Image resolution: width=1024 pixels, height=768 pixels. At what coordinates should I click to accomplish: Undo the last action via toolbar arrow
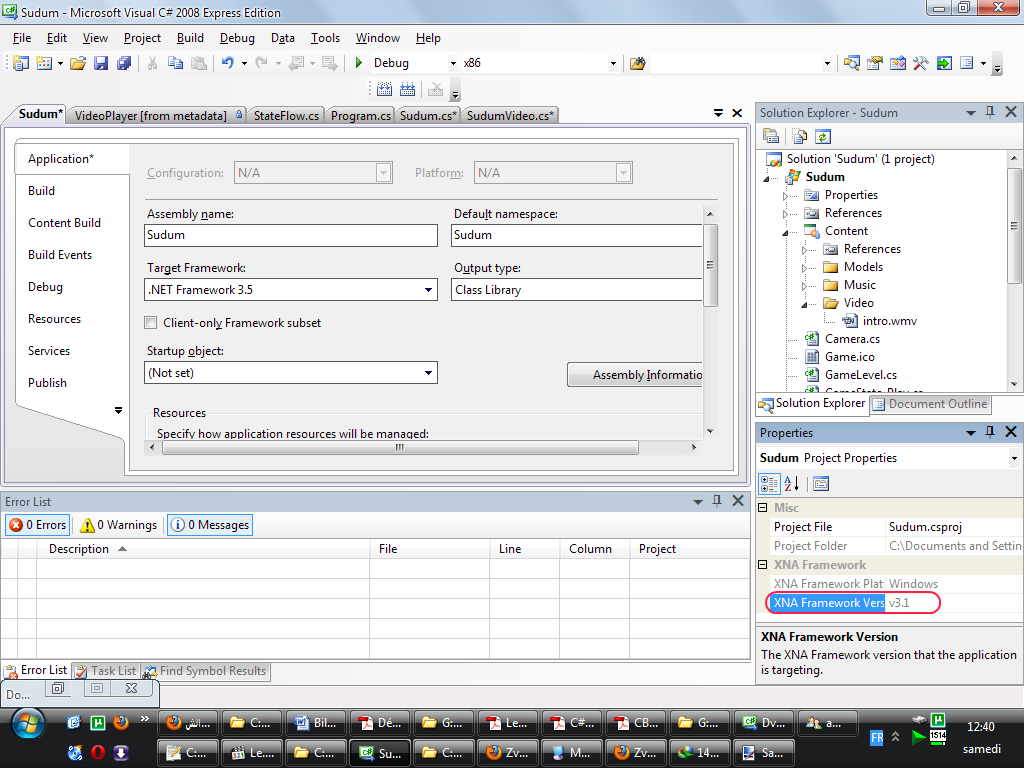point(227,63)
